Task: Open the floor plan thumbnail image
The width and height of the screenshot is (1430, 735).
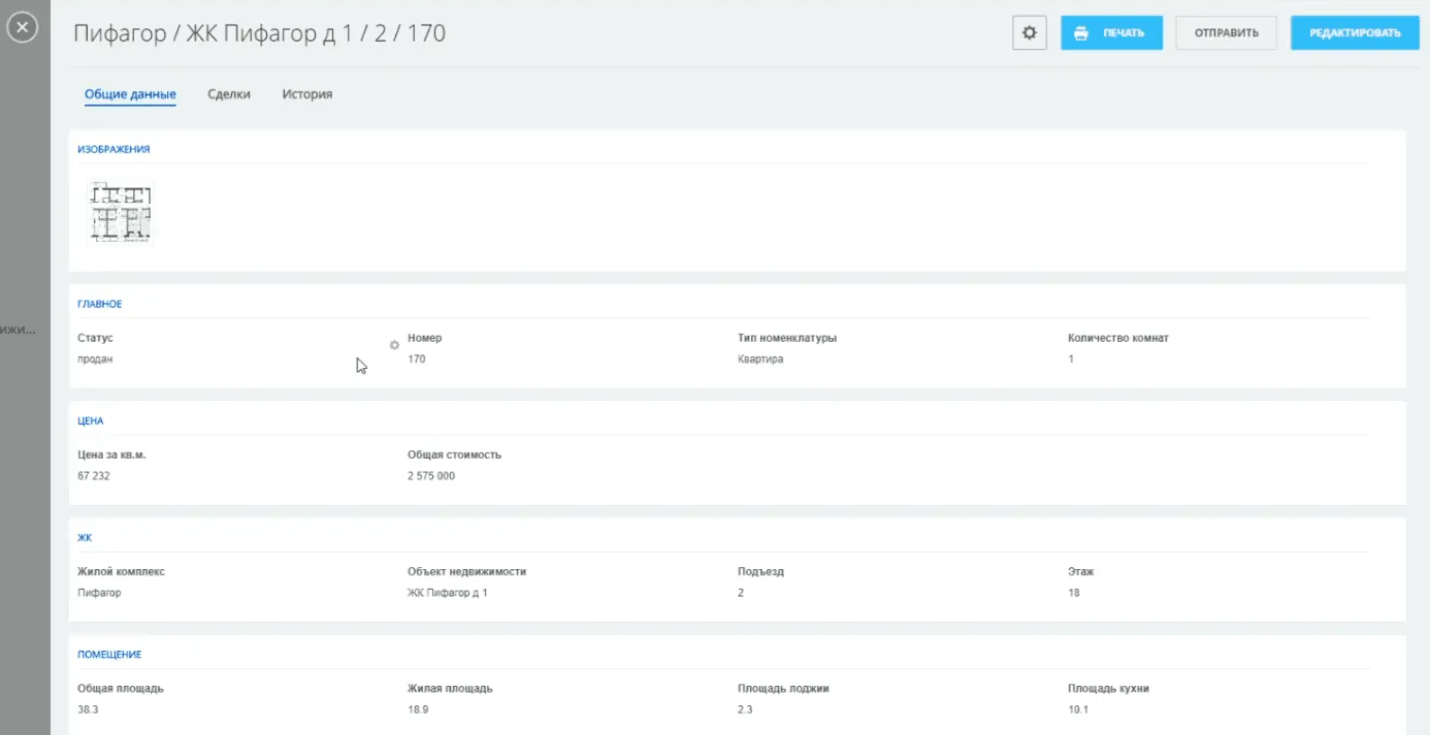Action: point(120,212)
